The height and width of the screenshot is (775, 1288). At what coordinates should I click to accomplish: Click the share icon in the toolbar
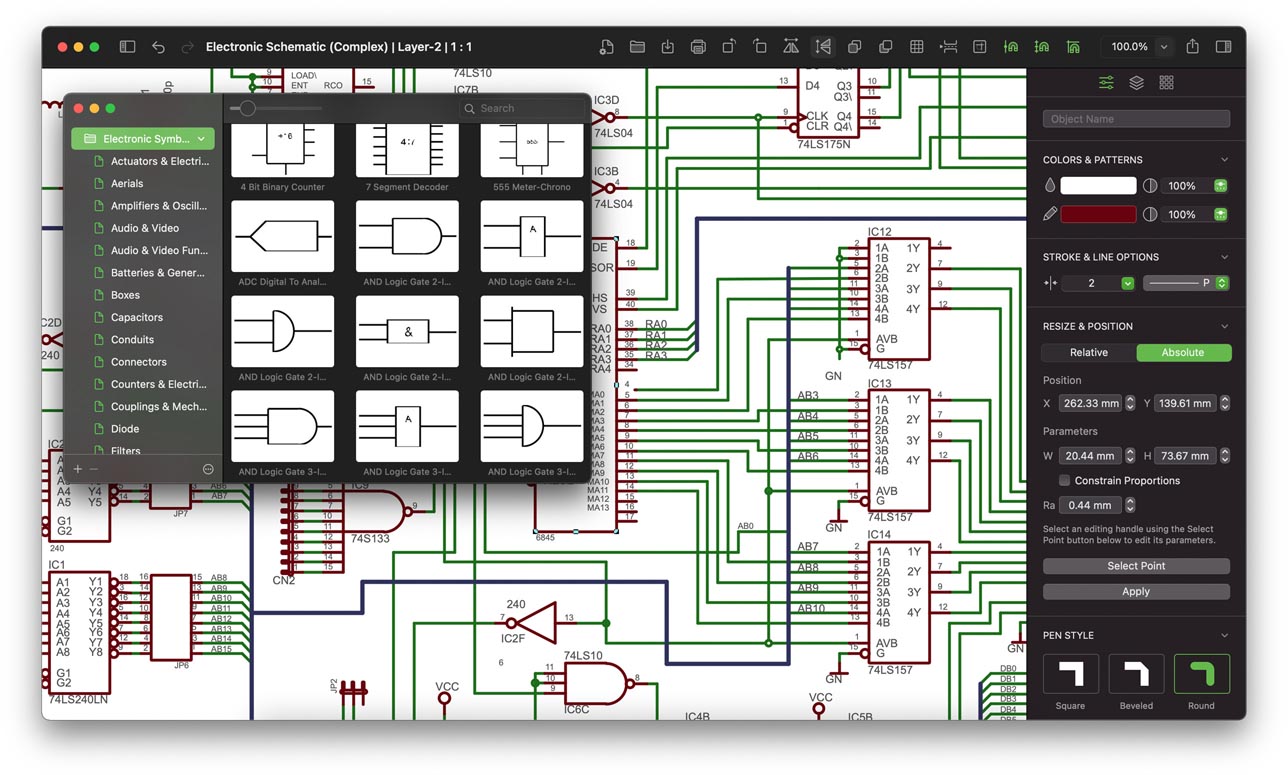tap(1192, 46)
